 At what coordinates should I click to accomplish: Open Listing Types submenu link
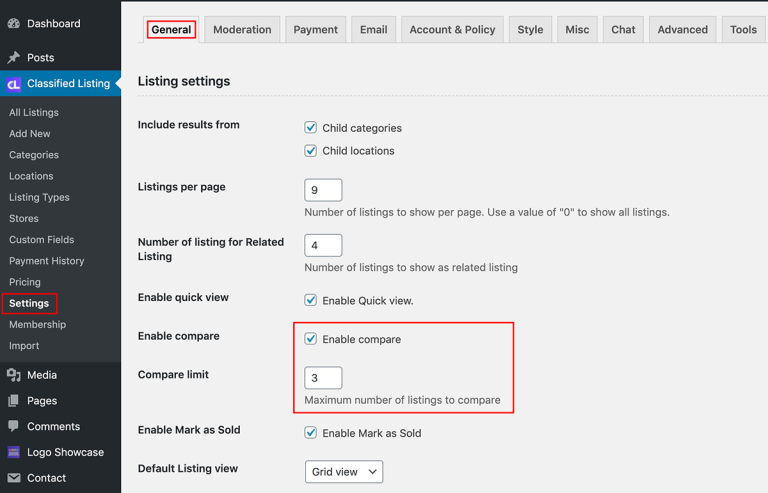(x=39, y=197)
